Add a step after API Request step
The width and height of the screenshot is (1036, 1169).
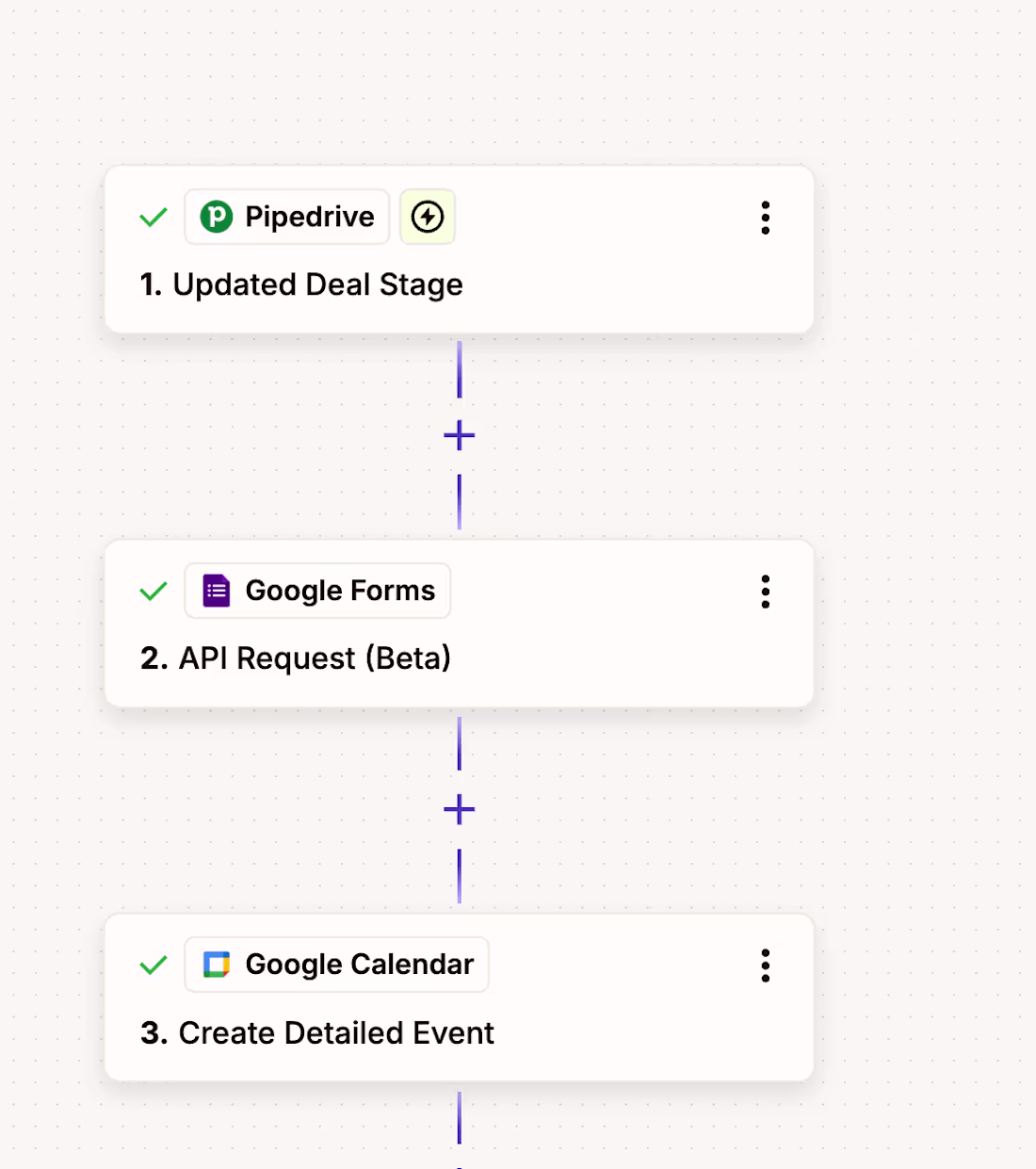tap(459, 808)
